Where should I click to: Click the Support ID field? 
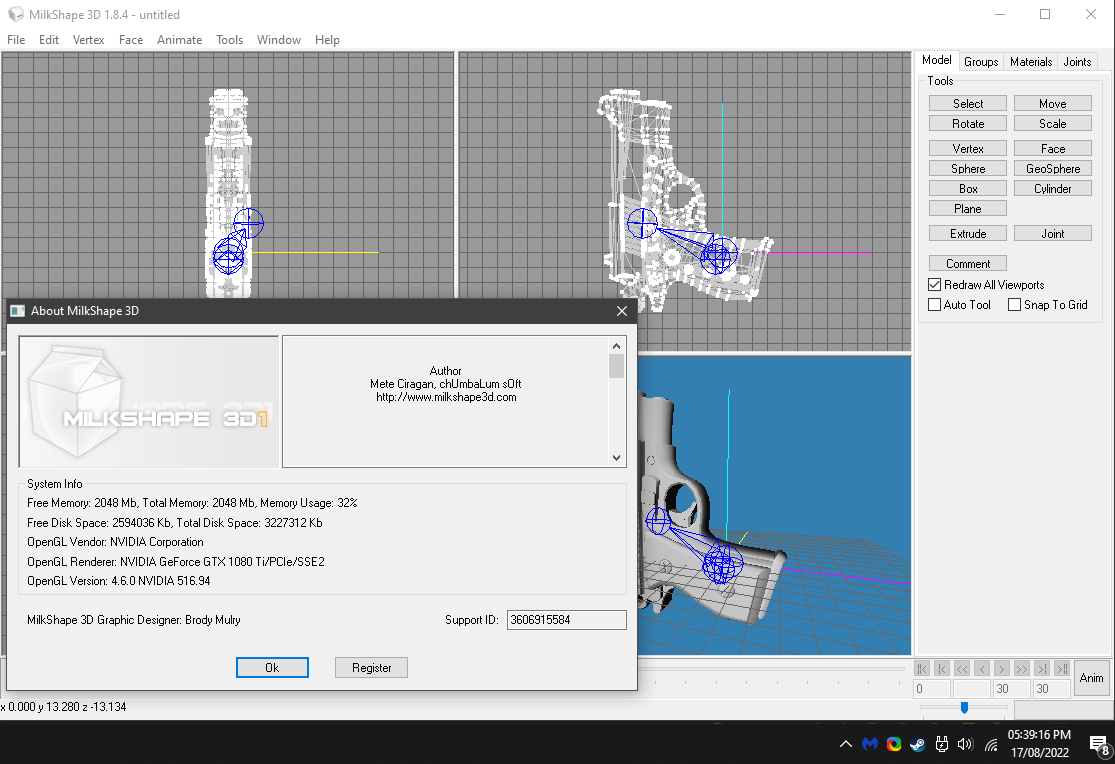tap(566, 620)
